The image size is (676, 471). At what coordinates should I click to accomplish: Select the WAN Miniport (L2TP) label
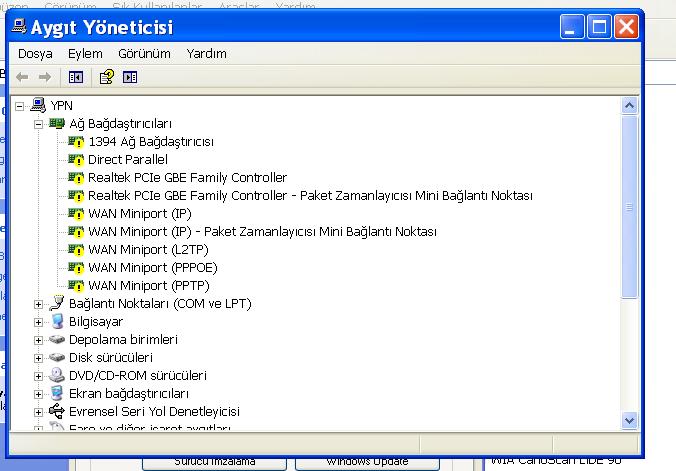148,250
